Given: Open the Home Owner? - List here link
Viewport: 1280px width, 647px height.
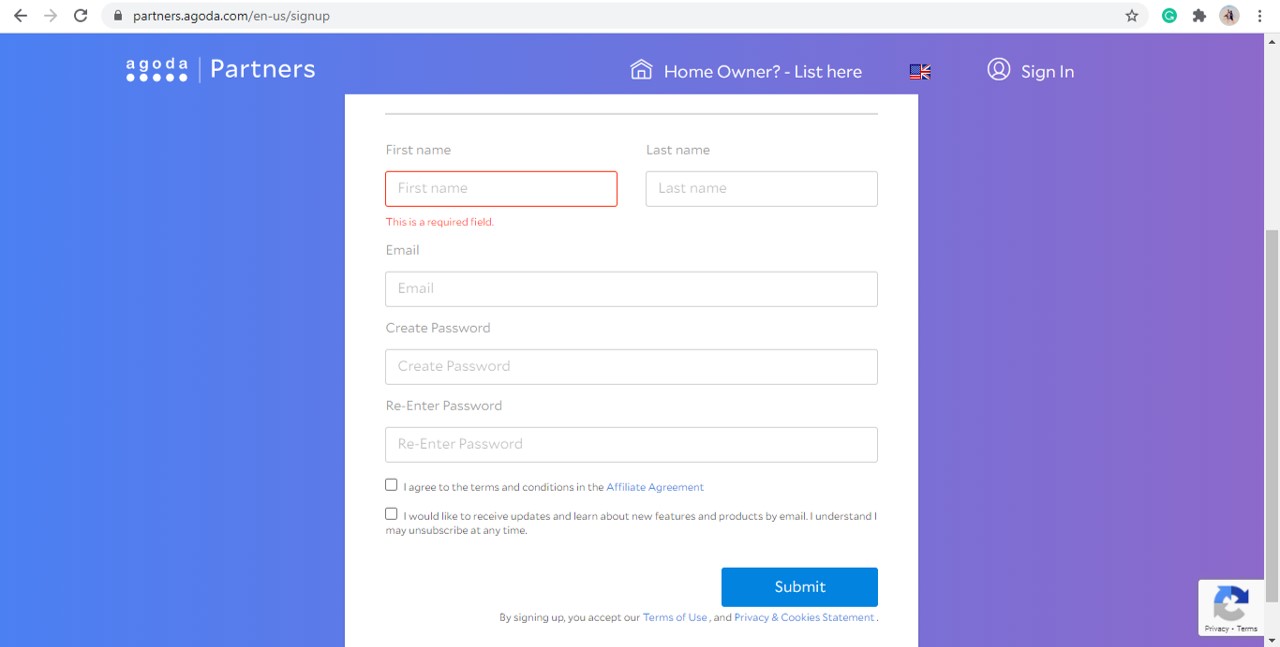Looking at the screenshot, I should (x=762, y=71).
